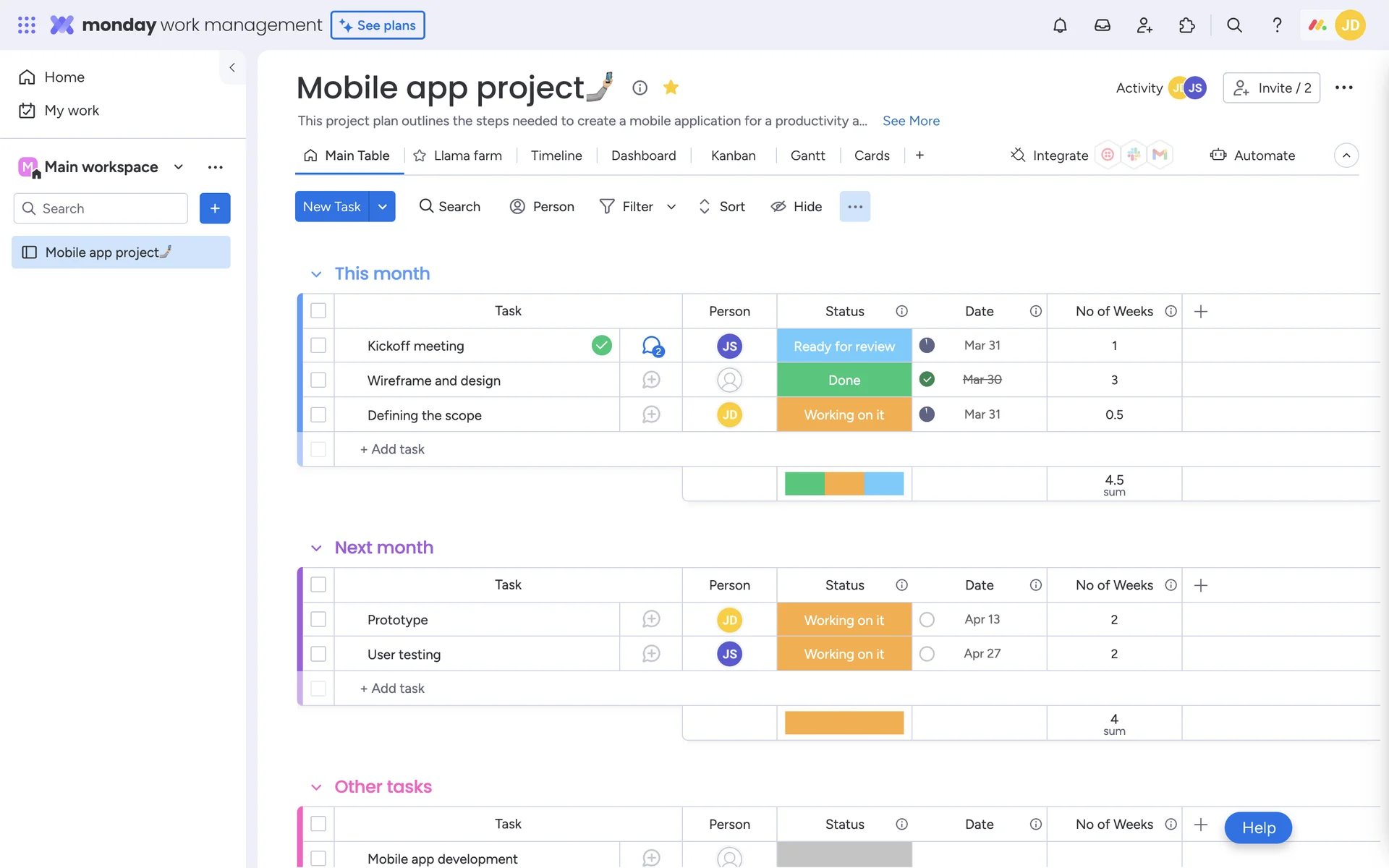
Task: Click the See More description link
Action: coord(911,121)
